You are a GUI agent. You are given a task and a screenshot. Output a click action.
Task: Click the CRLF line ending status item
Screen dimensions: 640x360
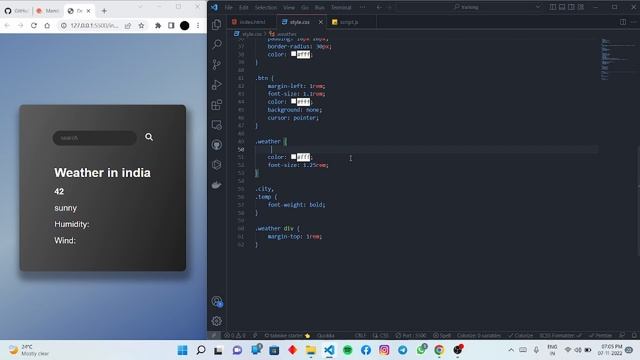(360, 336)
